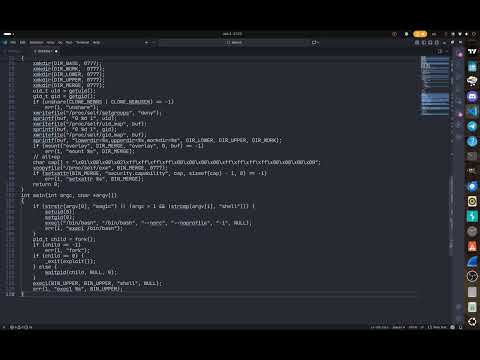
Task: Click the unsaved dot on editor tab
Action: pos(56,51)
